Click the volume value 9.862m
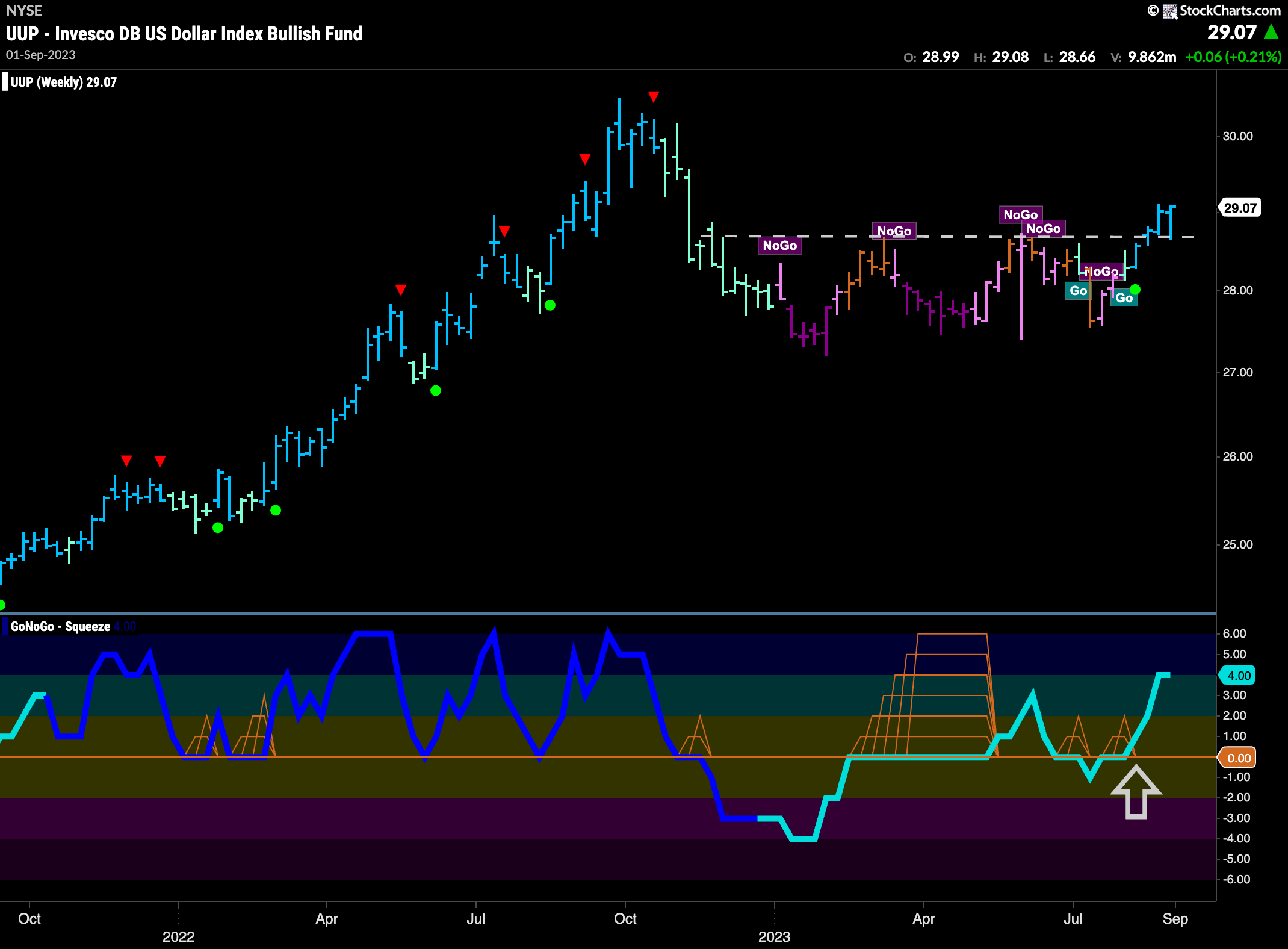This screenshot has height=949, width=1288. coord(1152,57)
